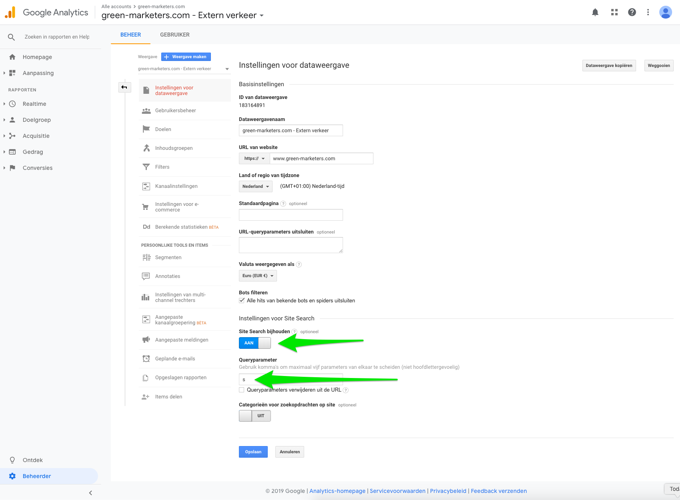This screenshot has height=500, width=680.
Task: Open the https:// protocol dropdown
Action: click(253, 158)
